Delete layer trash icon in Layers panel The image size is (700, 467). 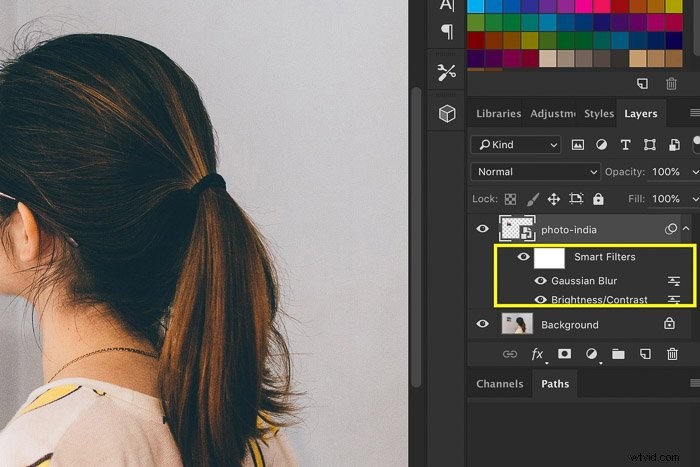point(672,354)
